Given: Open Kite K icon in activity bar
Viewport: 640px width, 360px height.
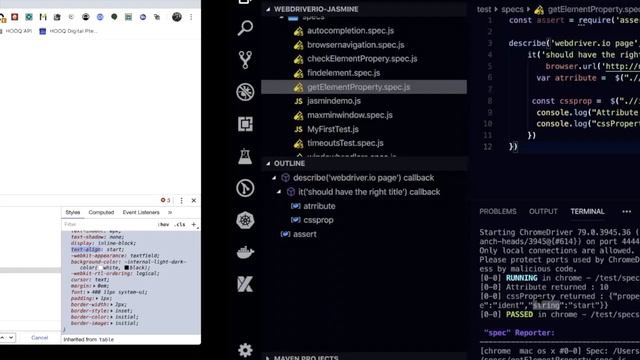Looking at the screenshot, I should (x=245, y=284).
